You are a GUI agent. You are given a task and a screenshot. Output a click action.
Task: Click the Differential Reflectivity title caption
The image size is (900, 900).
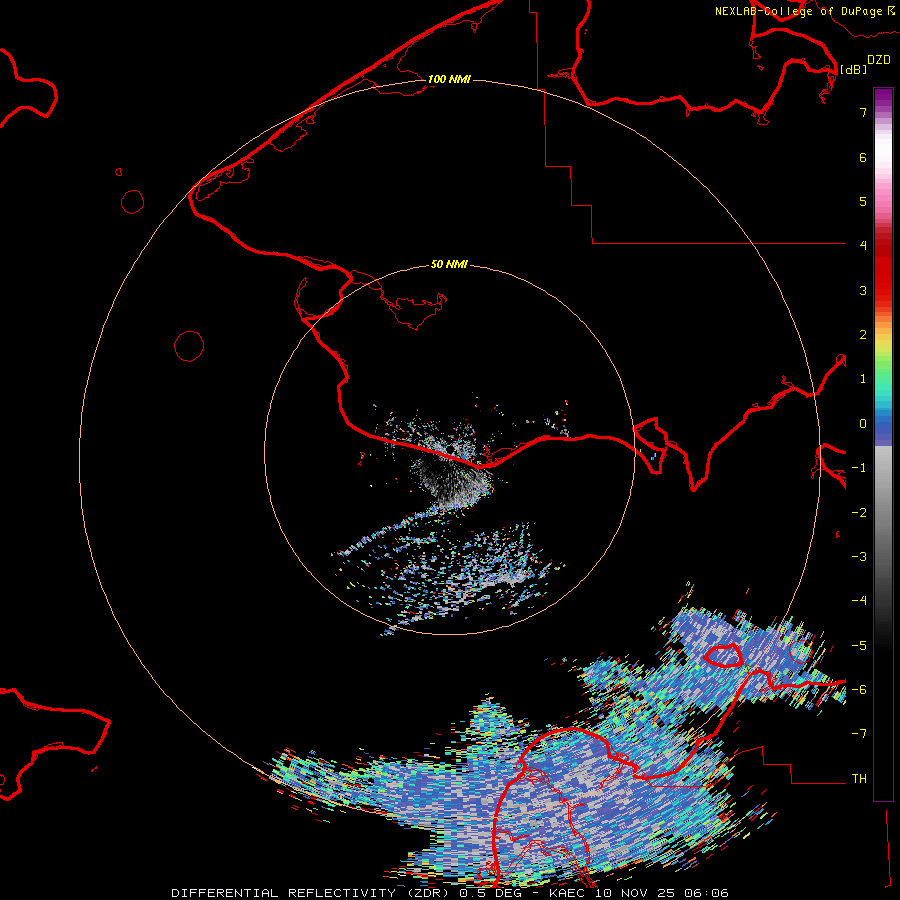[449, 893]
